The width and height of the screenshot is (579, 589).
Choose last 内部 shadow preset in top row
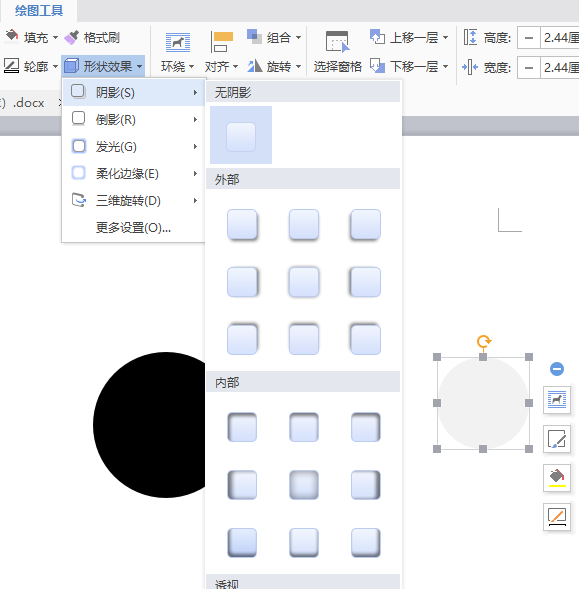tap(366, 427)
